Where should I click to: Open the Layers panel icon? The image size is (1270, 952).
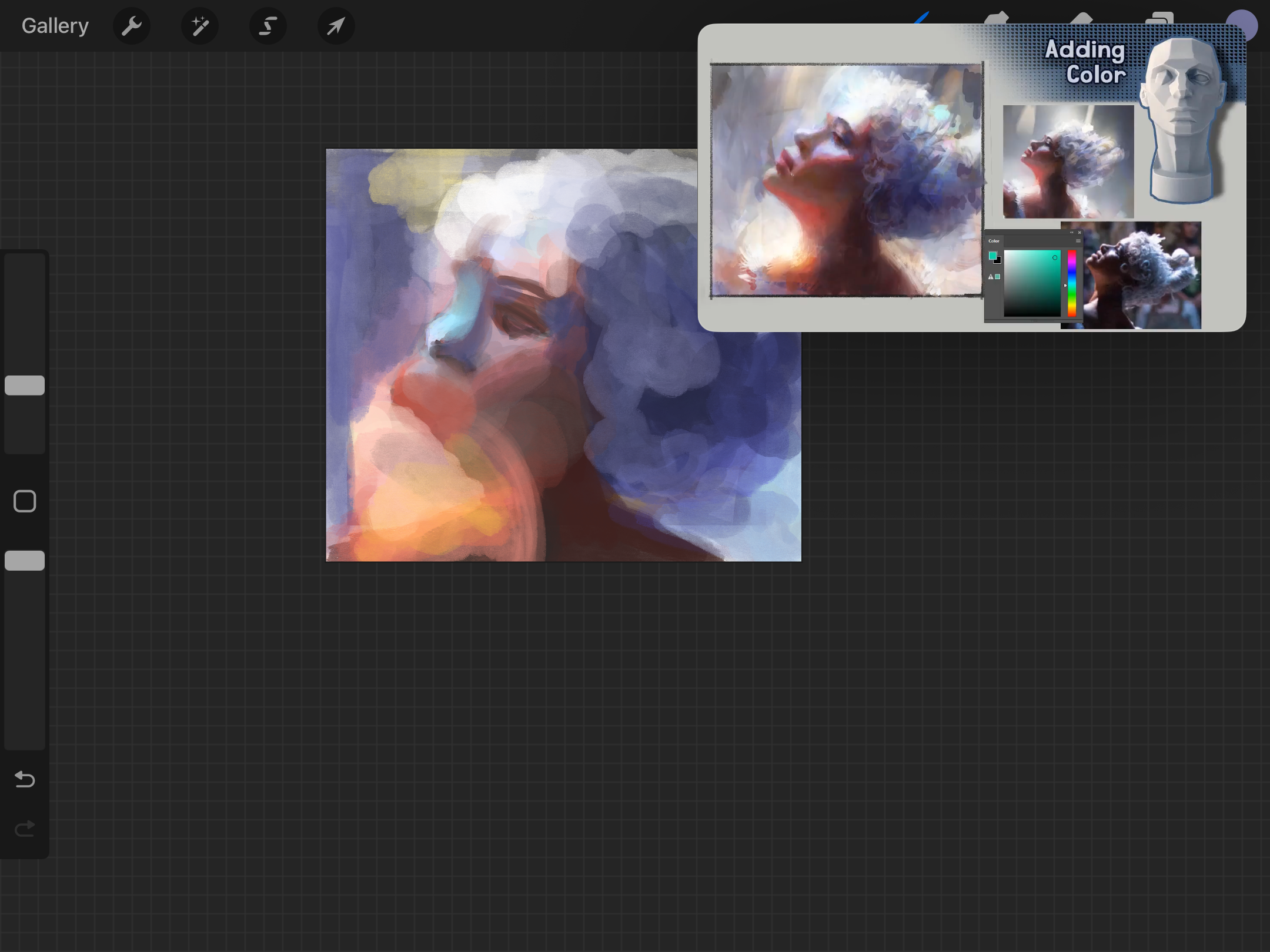pyautogui.click(x=1159, y=18)
